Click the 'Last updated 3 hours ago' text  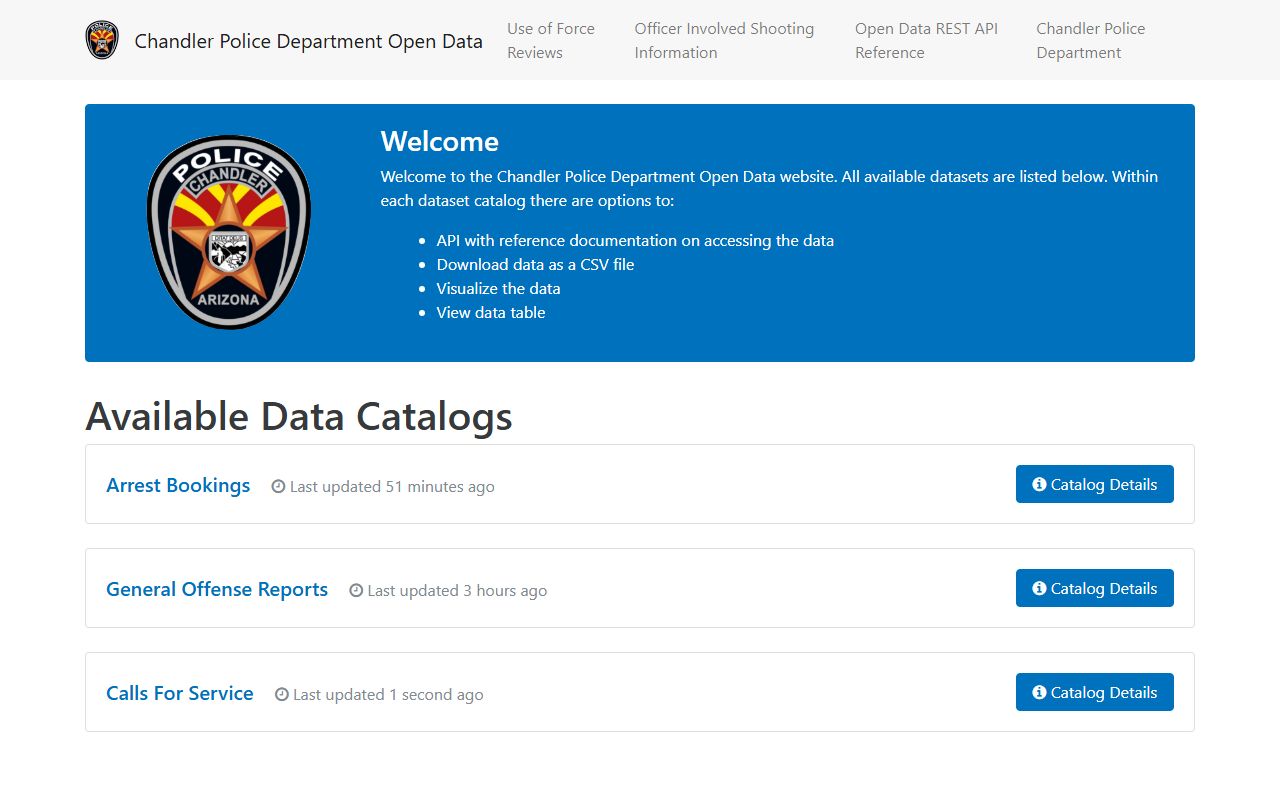457,590
